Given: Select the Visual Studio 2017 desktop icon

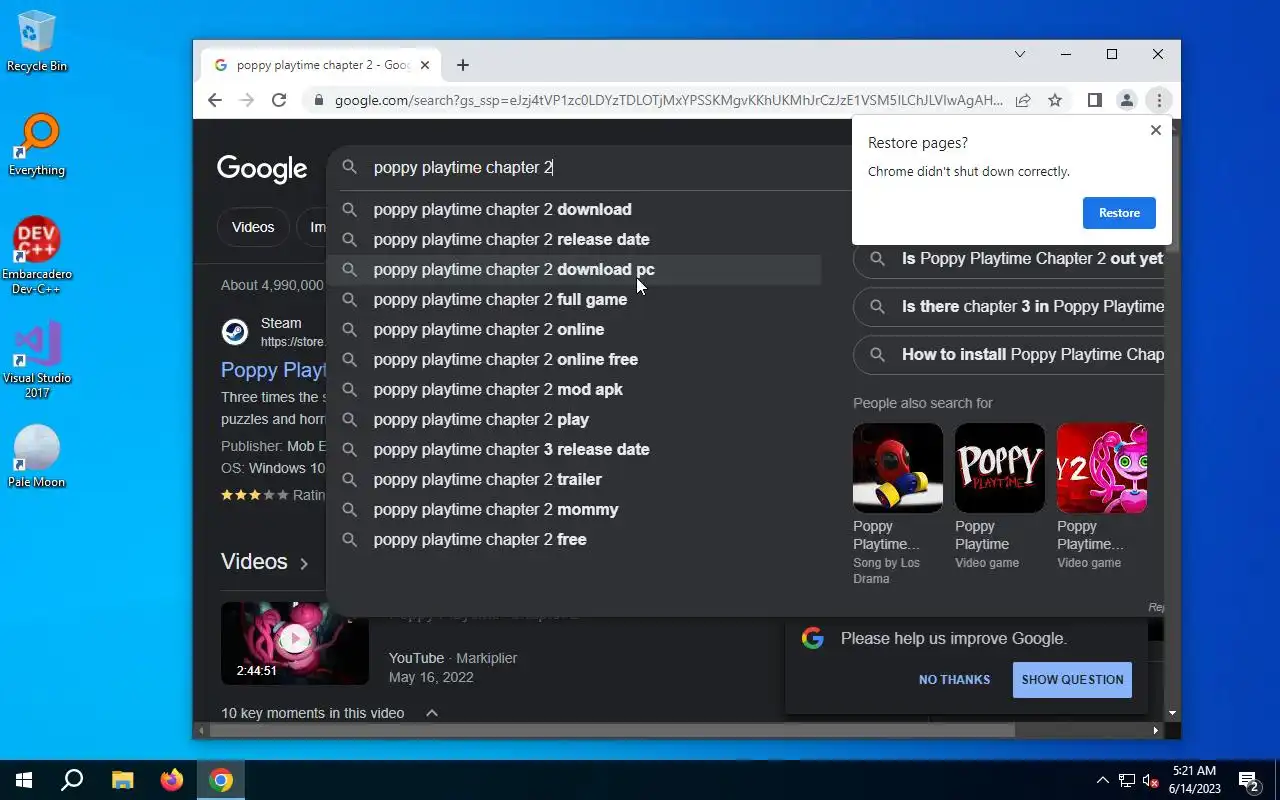Looking at the screenshot, I should click(37, 360).
